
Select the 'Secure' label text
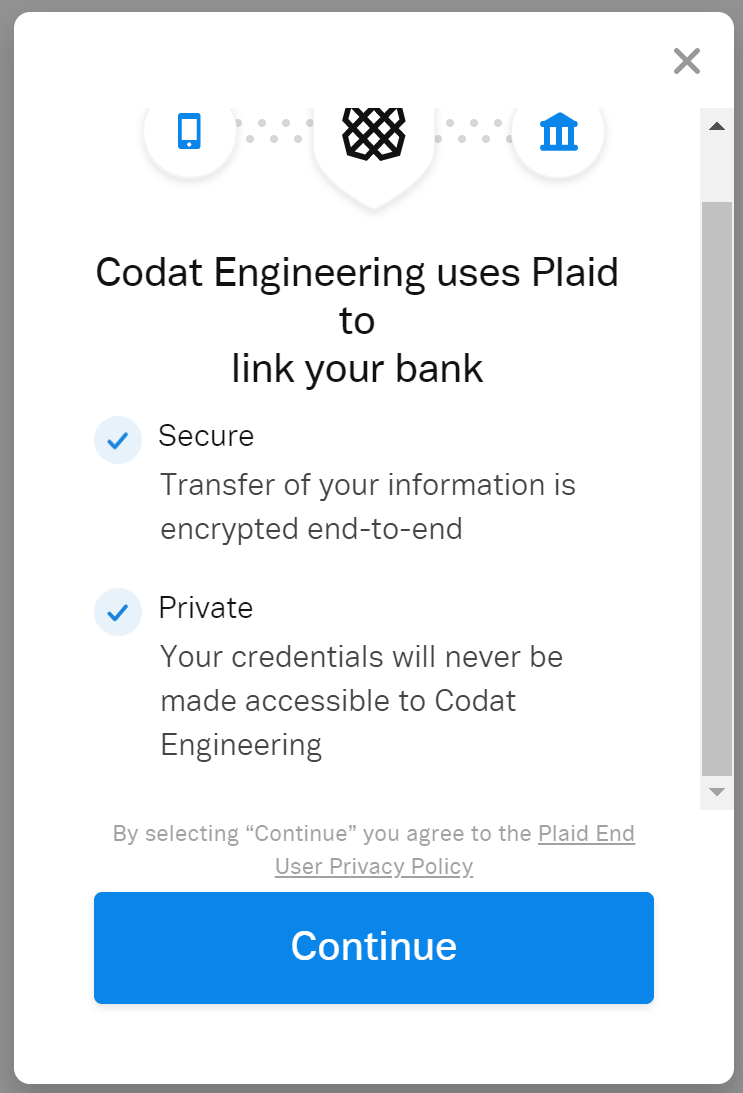point(206,436)
